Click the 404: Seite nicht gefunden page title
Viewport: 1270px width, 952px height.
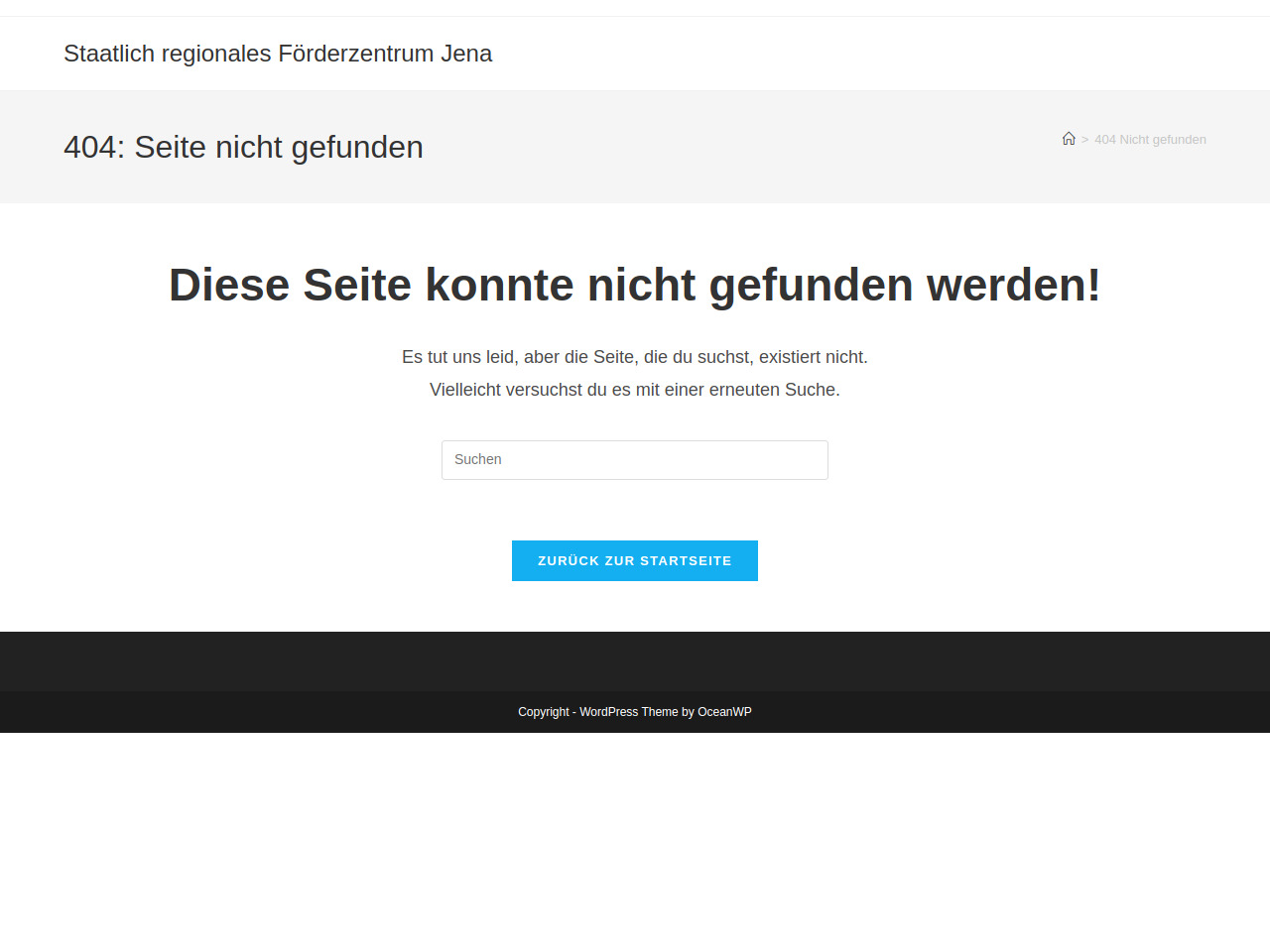[x=243, y=147]
